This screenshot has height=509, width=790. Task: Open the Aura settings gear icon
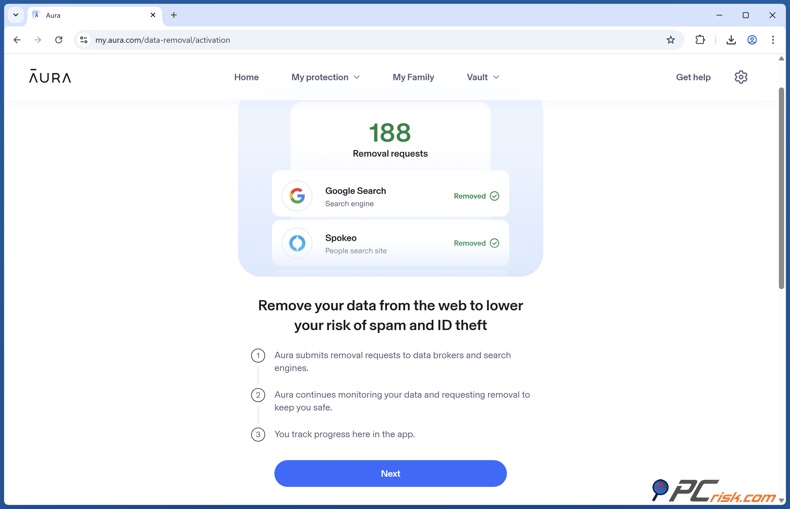pyautogui.click(x=740, y=77)
